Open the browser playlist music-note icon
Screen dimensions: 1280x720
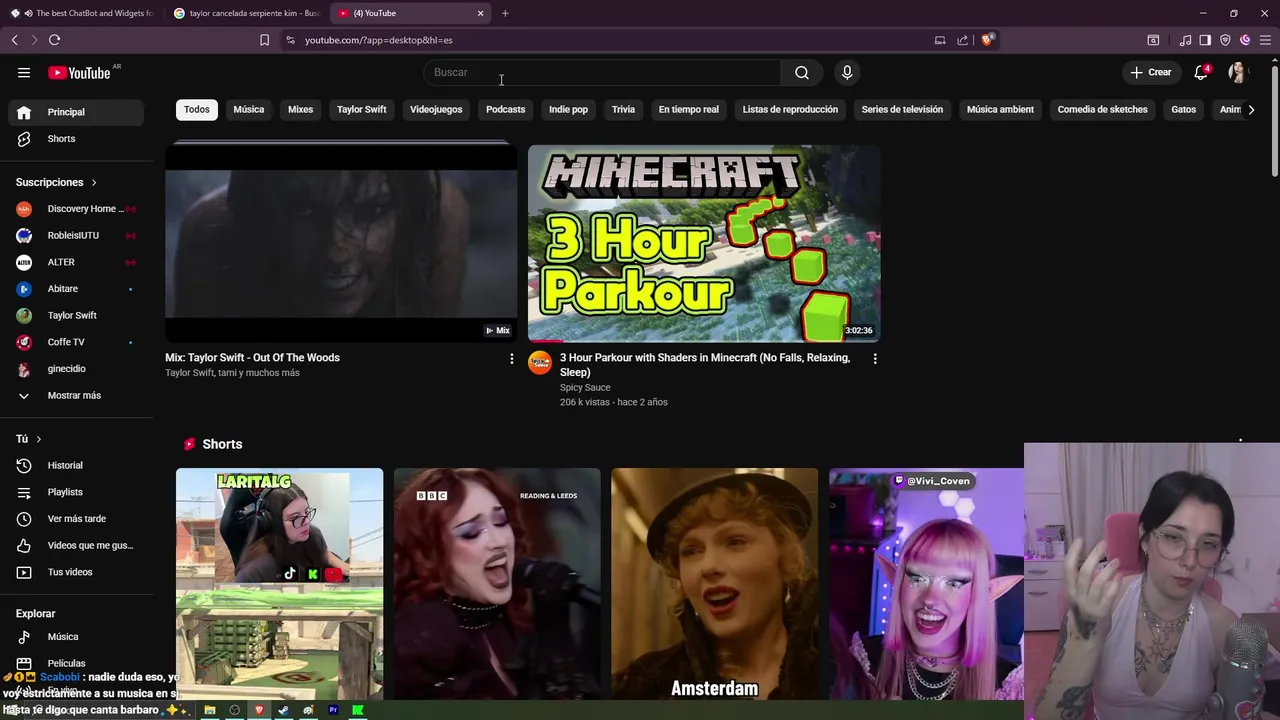click(1185, 40)
